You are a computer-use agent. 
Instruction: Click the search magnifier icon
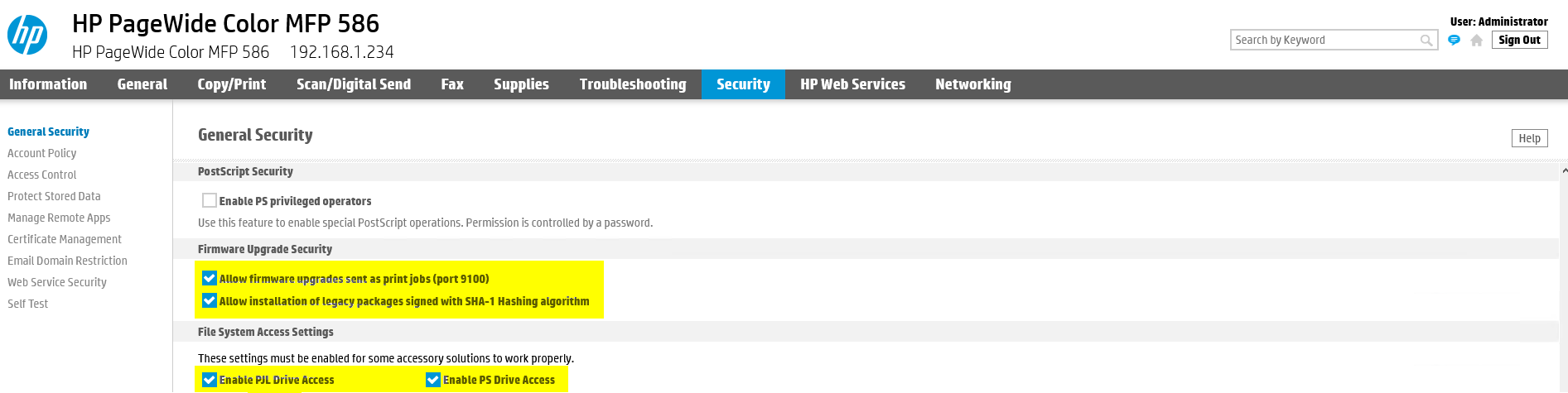(x=1426, y=40)
